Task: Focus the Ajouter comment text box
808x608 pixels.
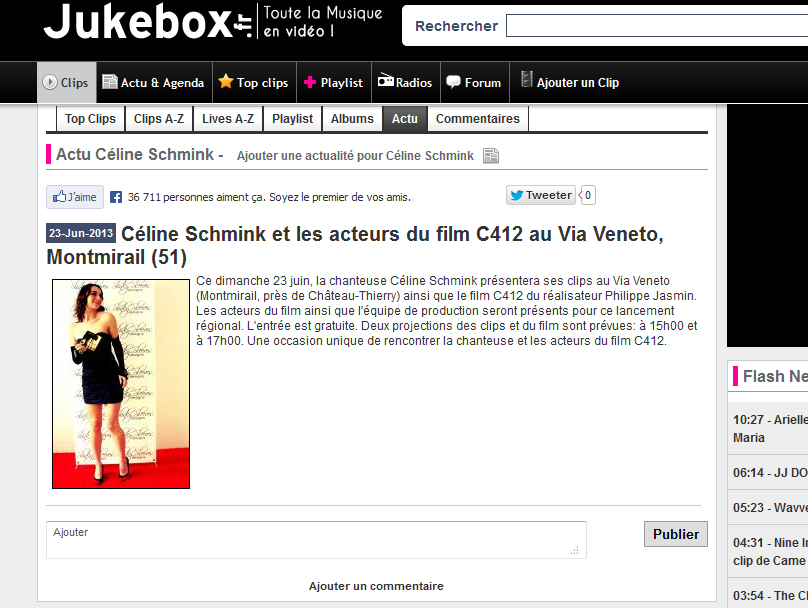Action: [316, 540]
